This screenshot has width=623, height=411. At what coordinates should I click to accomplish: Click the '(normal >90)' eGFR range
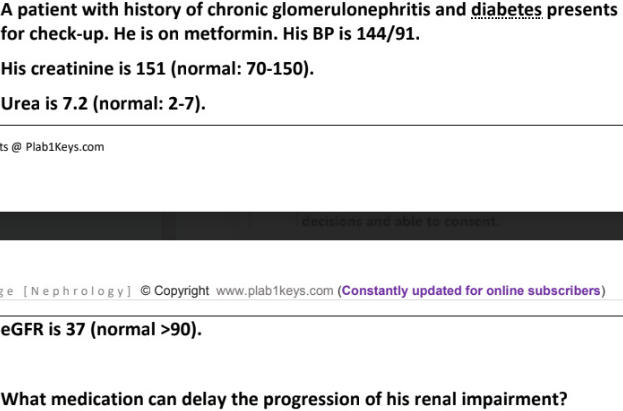point(146,330)
